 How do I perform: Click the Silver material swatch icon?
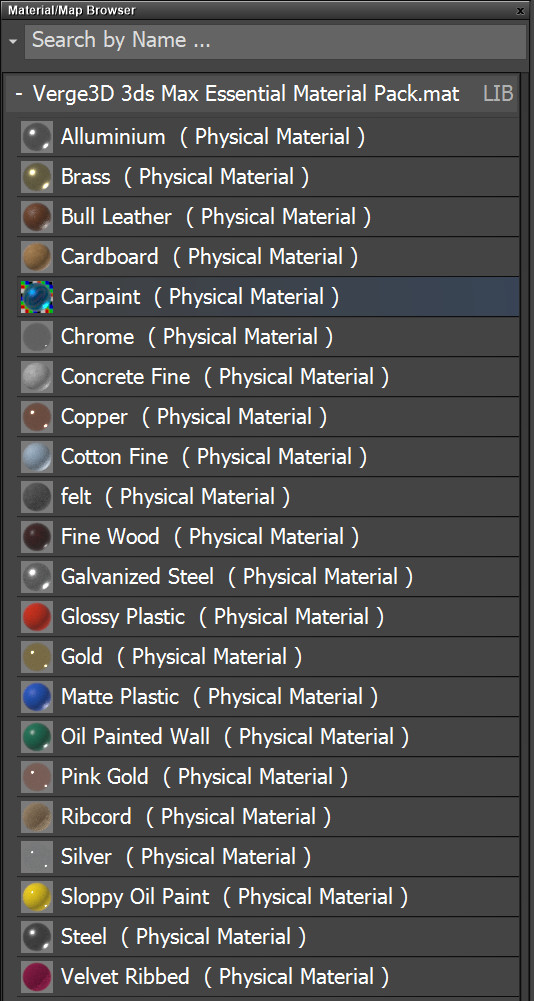pos(36,857)
